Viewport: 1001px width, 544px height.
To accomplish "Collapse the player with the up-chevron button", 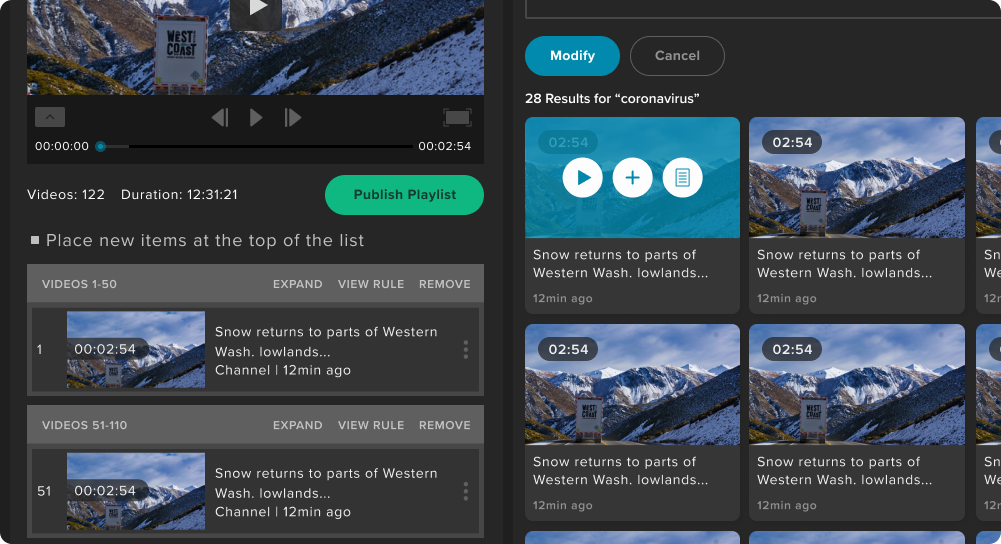I will coord(50,117).
